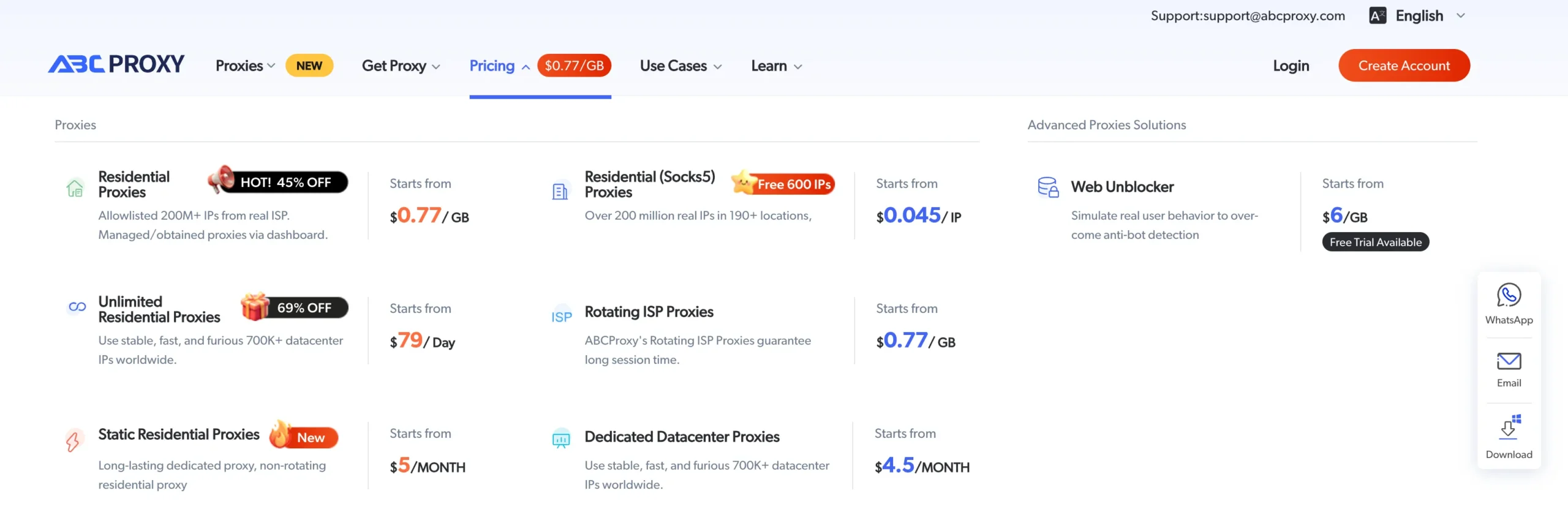Open Dedicated Datacenter Proxies title
This screenshot has height=520, width=1568.
coord(682,437)
